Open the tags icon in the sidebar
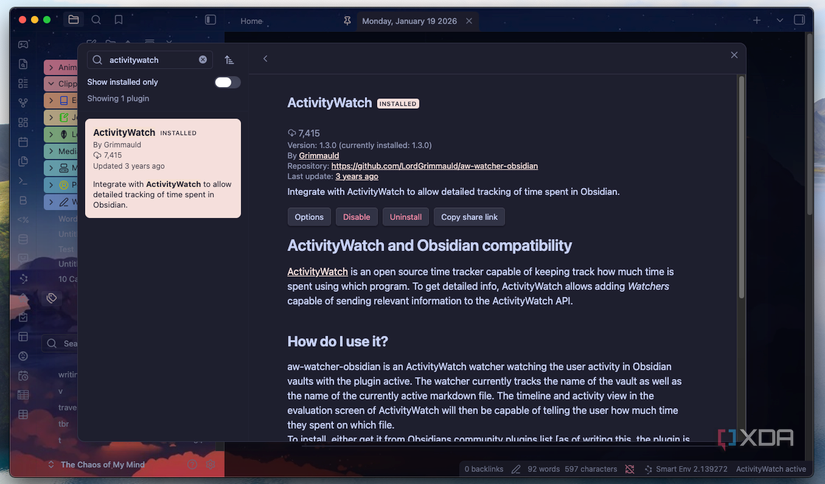This screenshot has width=825, height=484. click(x=52, y=298)
